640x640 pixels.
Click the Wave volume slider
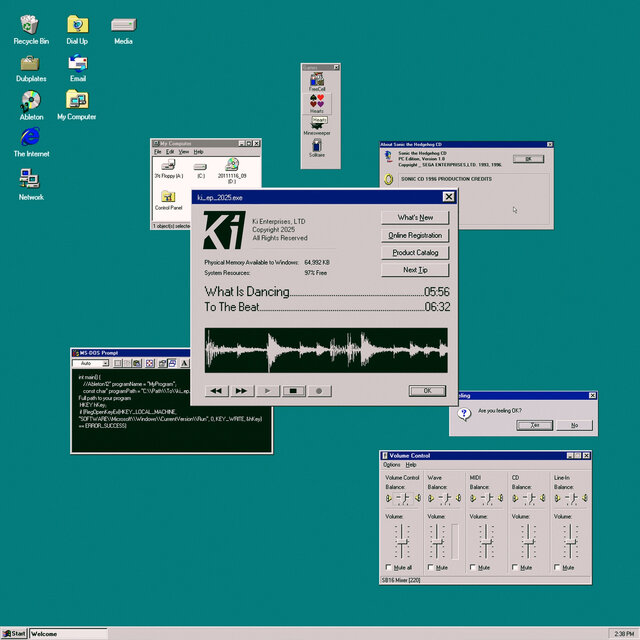[437, 542]
